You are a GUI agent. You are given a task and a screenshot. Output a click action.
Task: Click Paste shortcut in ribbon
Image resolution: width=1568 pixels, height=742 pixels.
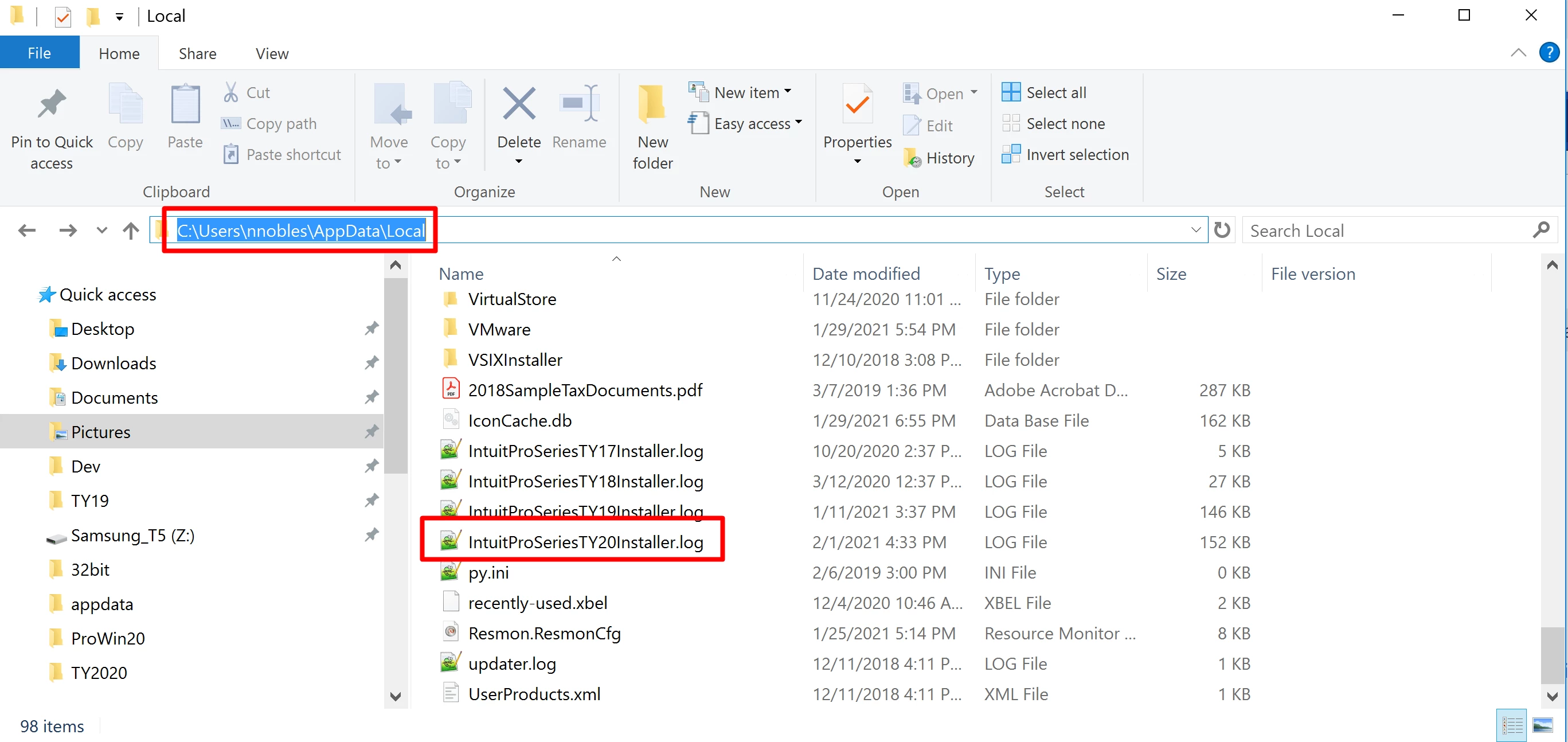tap(282, 155)
